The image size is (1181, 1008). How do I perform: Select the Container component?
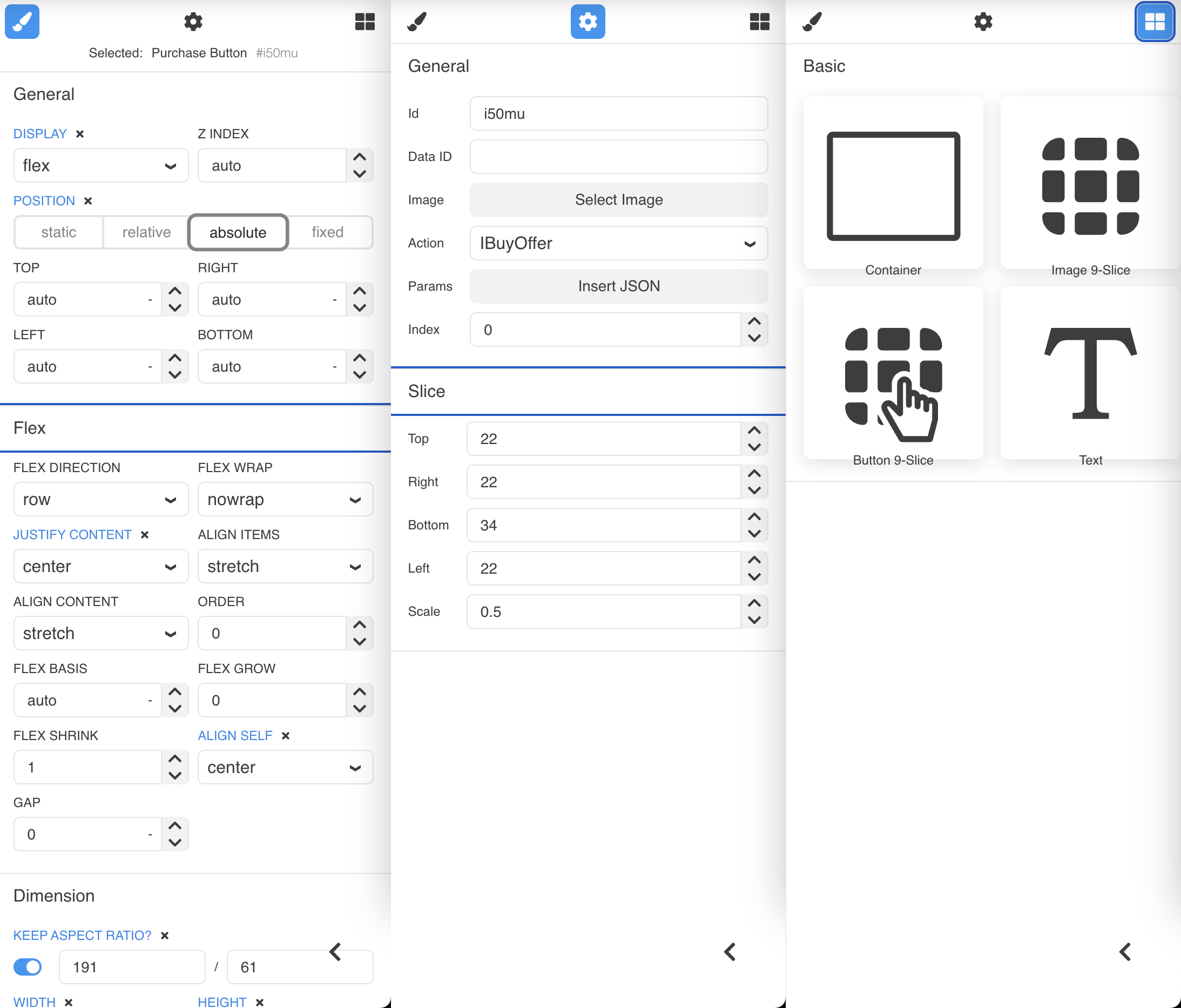(892, 183)
